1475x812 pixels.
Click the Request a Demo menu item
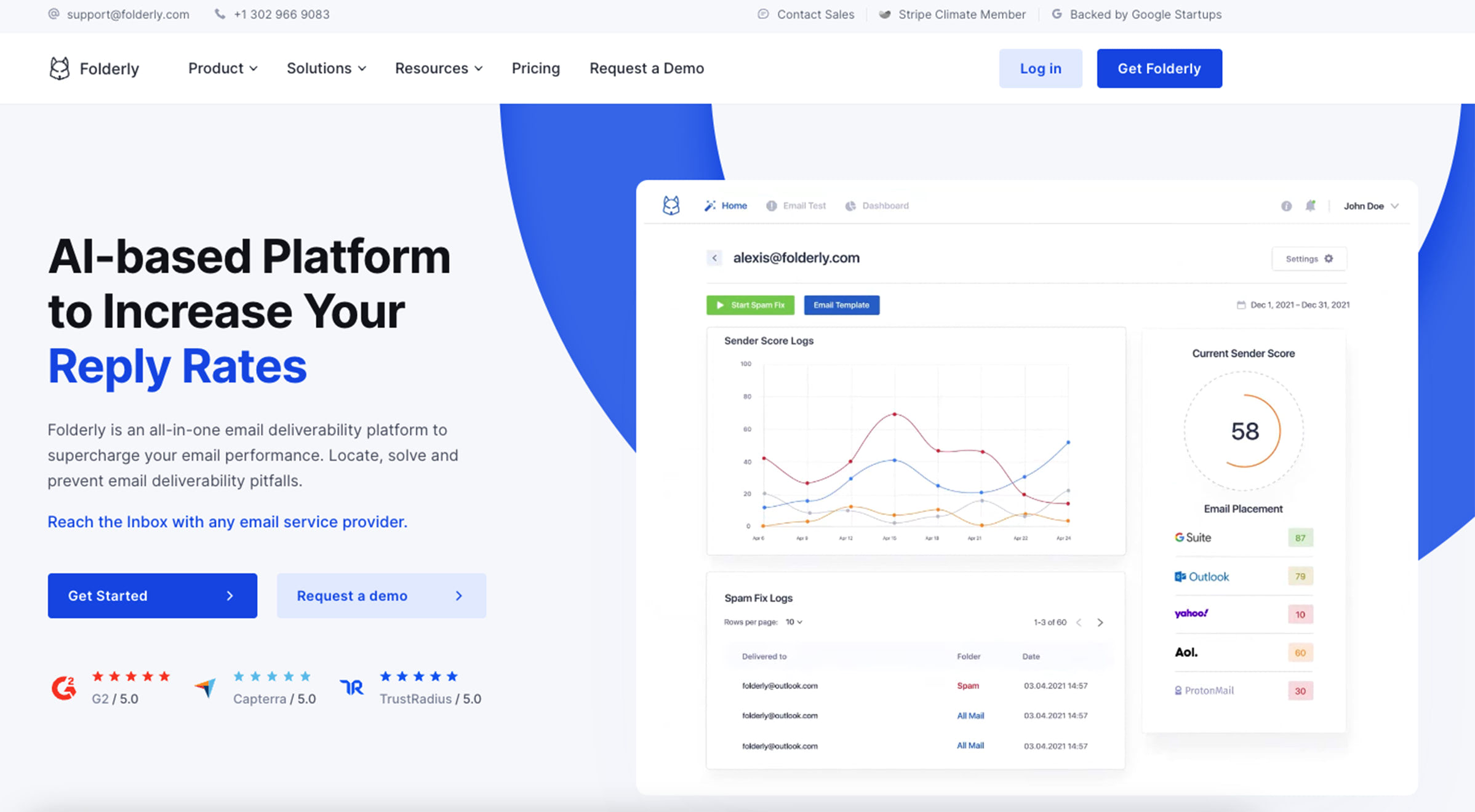(x=646, y=68)
